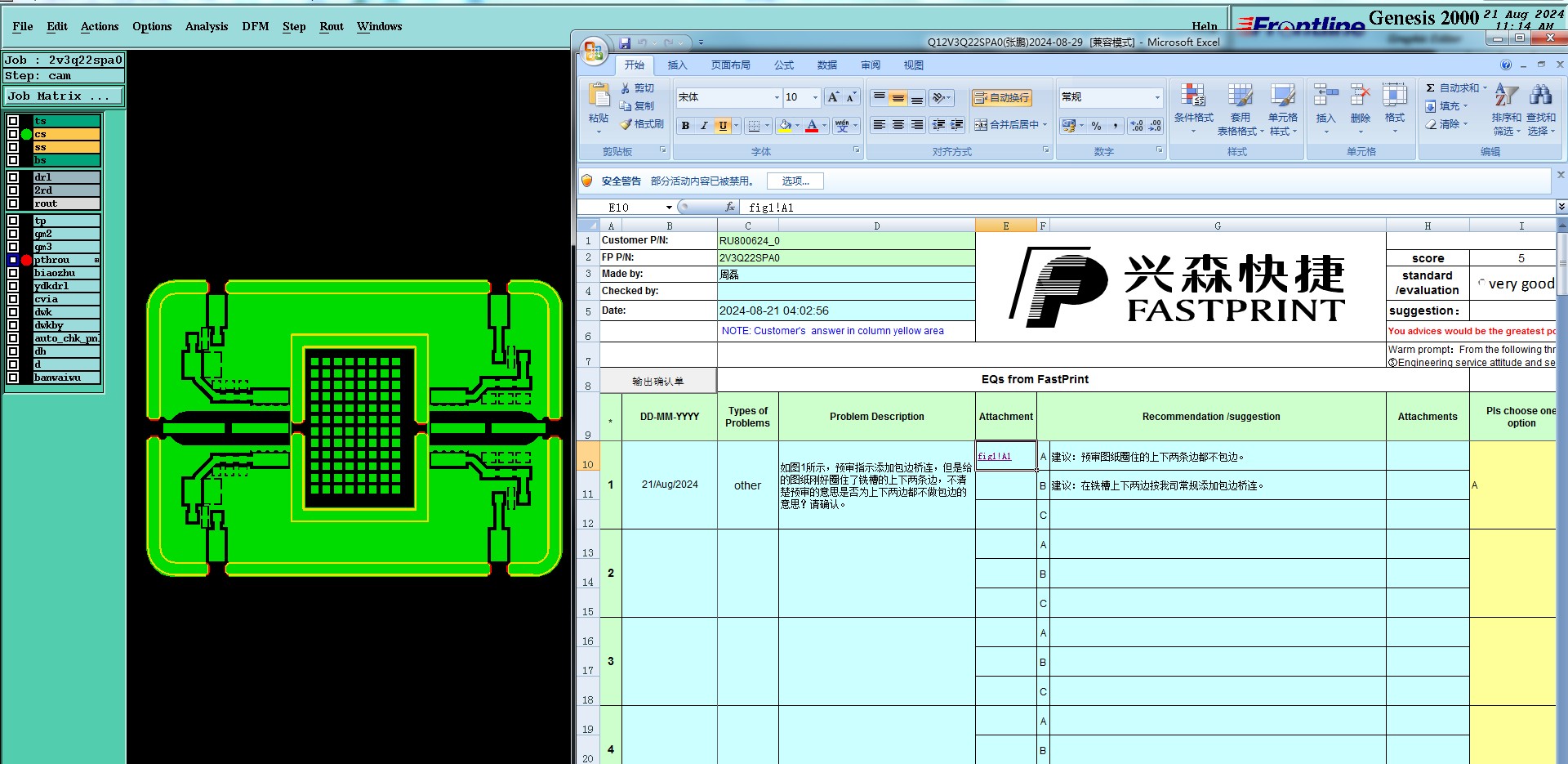1568x764 pixels.
Task: Expand the Name Box dropdown arrow
Action: coord(669,208)
